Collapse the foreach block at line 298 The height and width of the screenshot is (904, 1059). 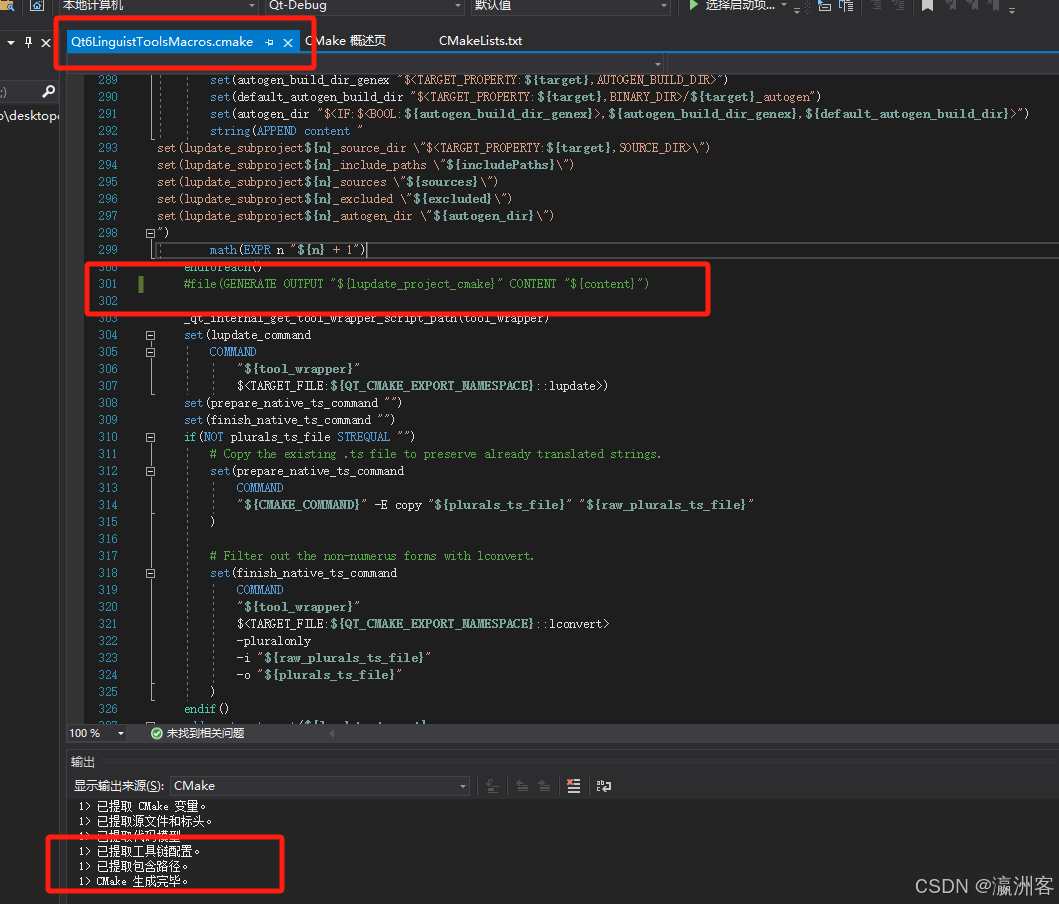coord(151,232)
